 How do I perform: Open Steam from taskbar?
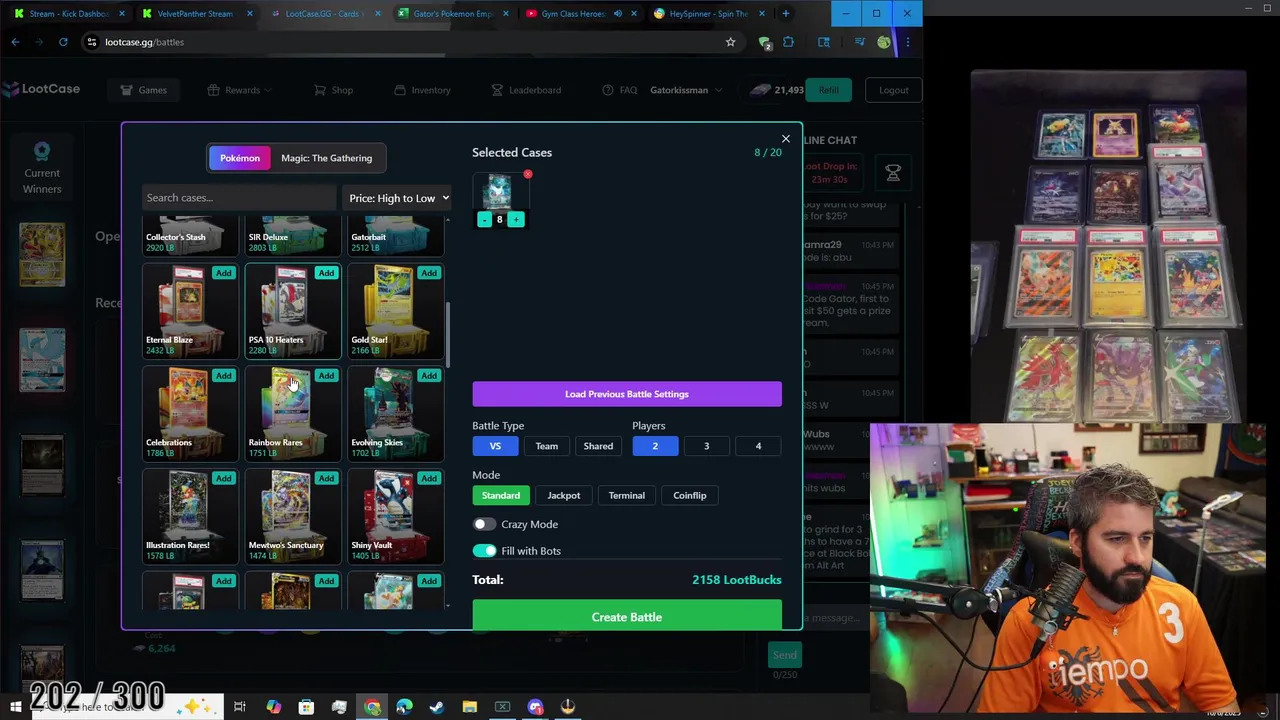(436, 707)
